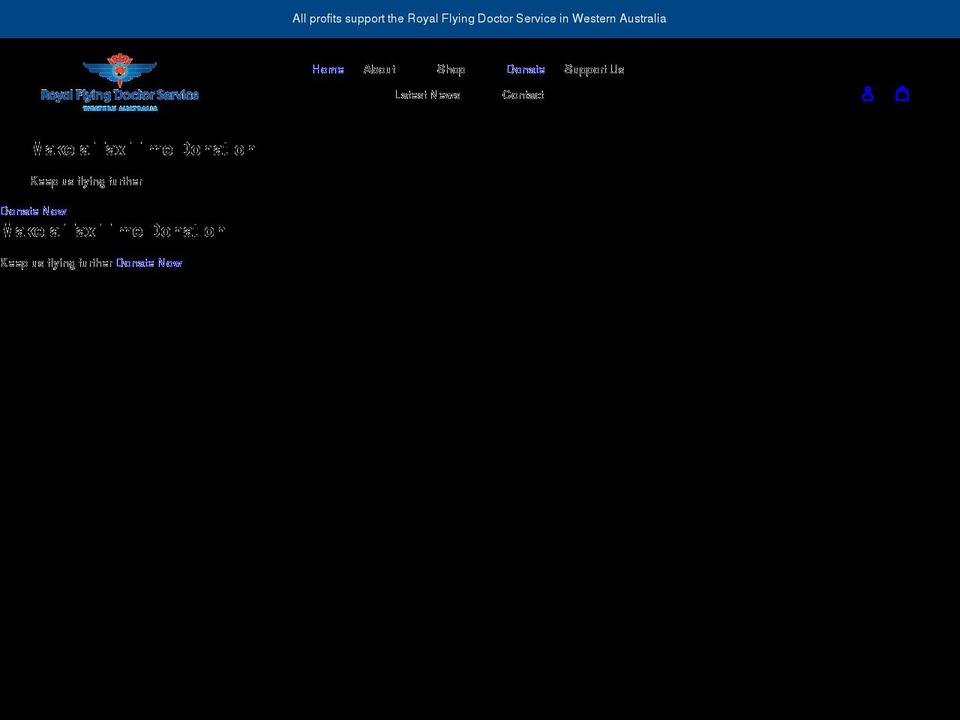Open the Latest News menu
This screenshot has width=960, height=720.
point(427,95)
